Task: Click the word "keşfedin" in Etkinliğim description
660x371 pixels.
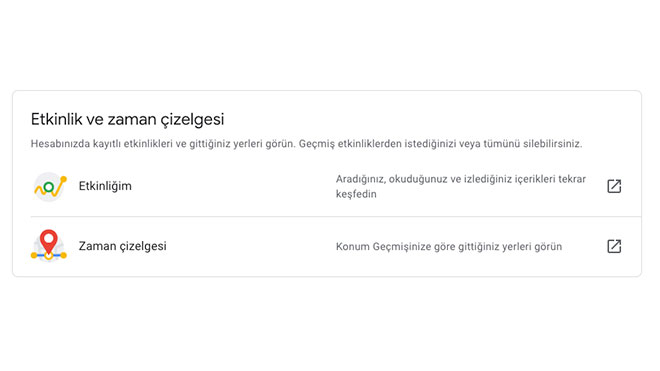Action: [x=356, y=194]
